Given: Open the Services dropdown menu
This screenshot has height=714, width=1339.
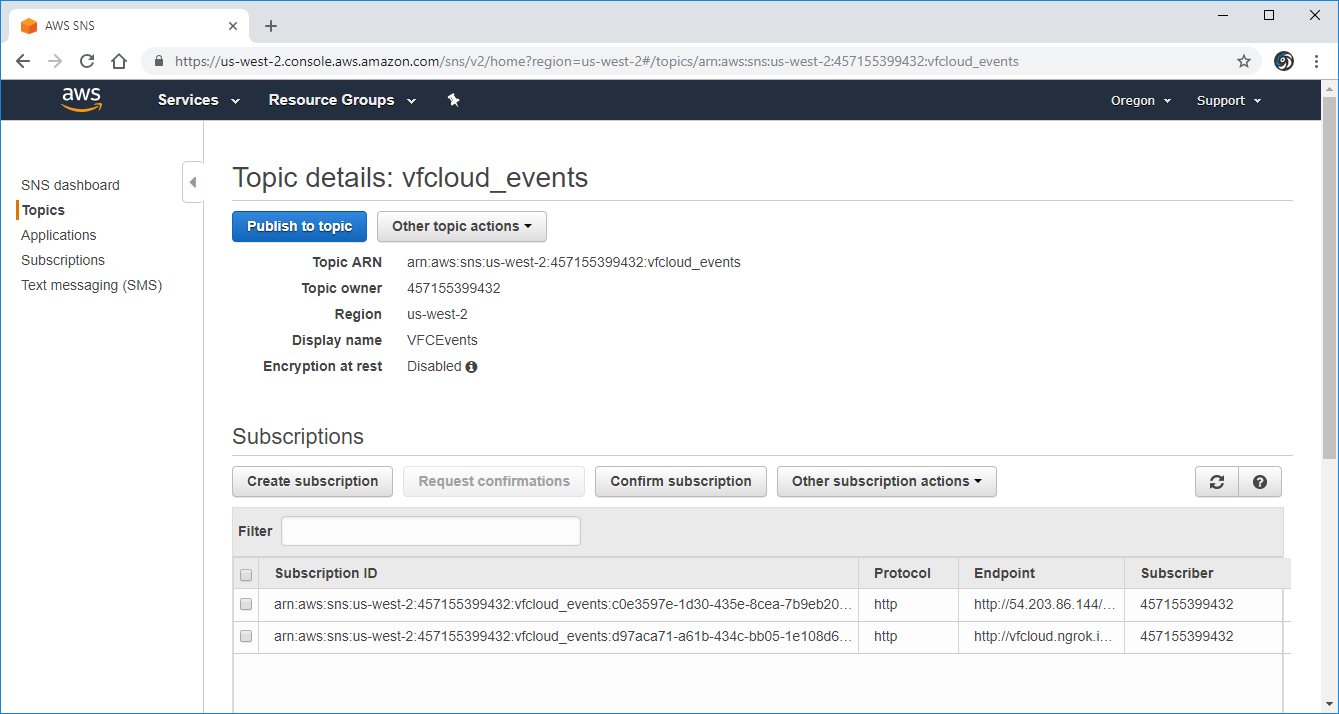Looking at the screenshot, I should pyautogui.click(x=199, y=100).
